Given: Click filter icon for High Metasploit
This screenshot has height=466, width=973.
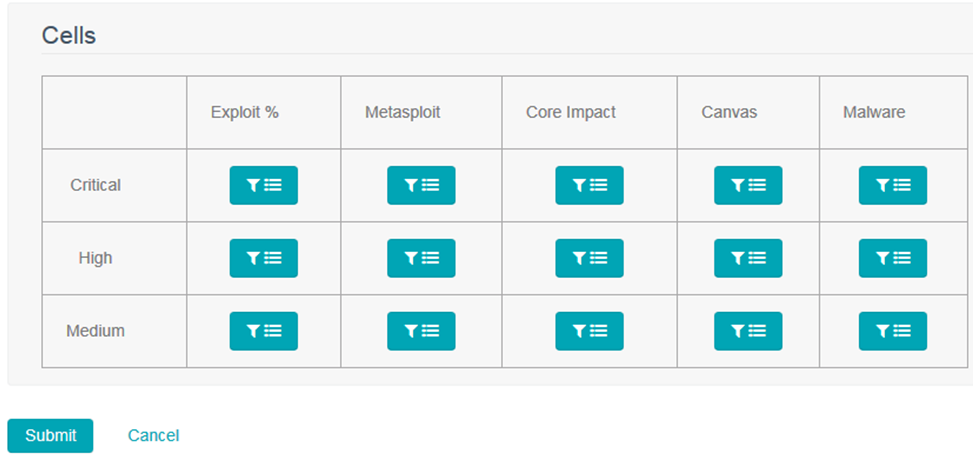Looking at the screenshot, I should point(421,258).
